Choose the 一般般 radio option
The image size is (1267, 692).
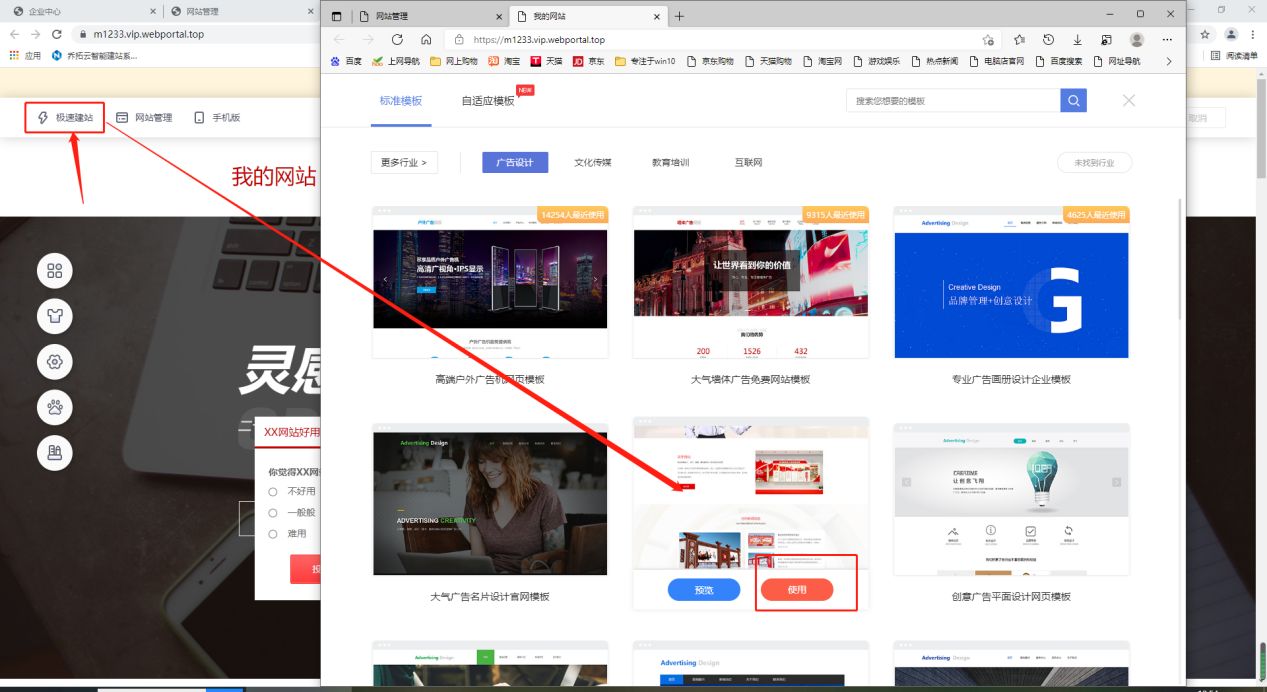[273, 512]
